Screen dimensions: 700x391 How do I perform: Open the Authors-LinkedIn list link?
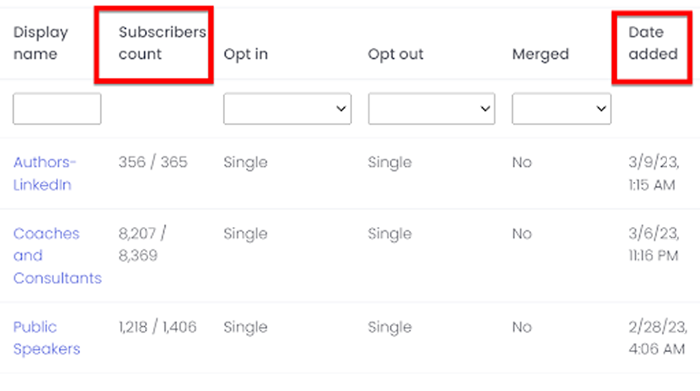click(45, 173)
